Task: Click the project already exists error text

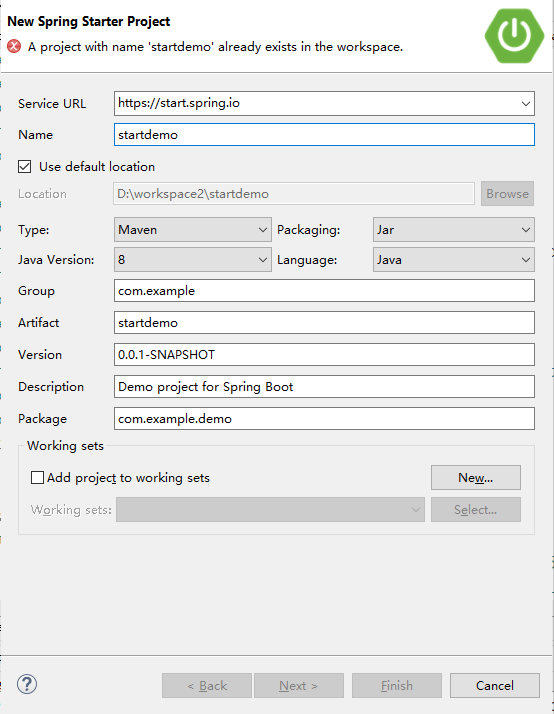Action: [215, 46]
